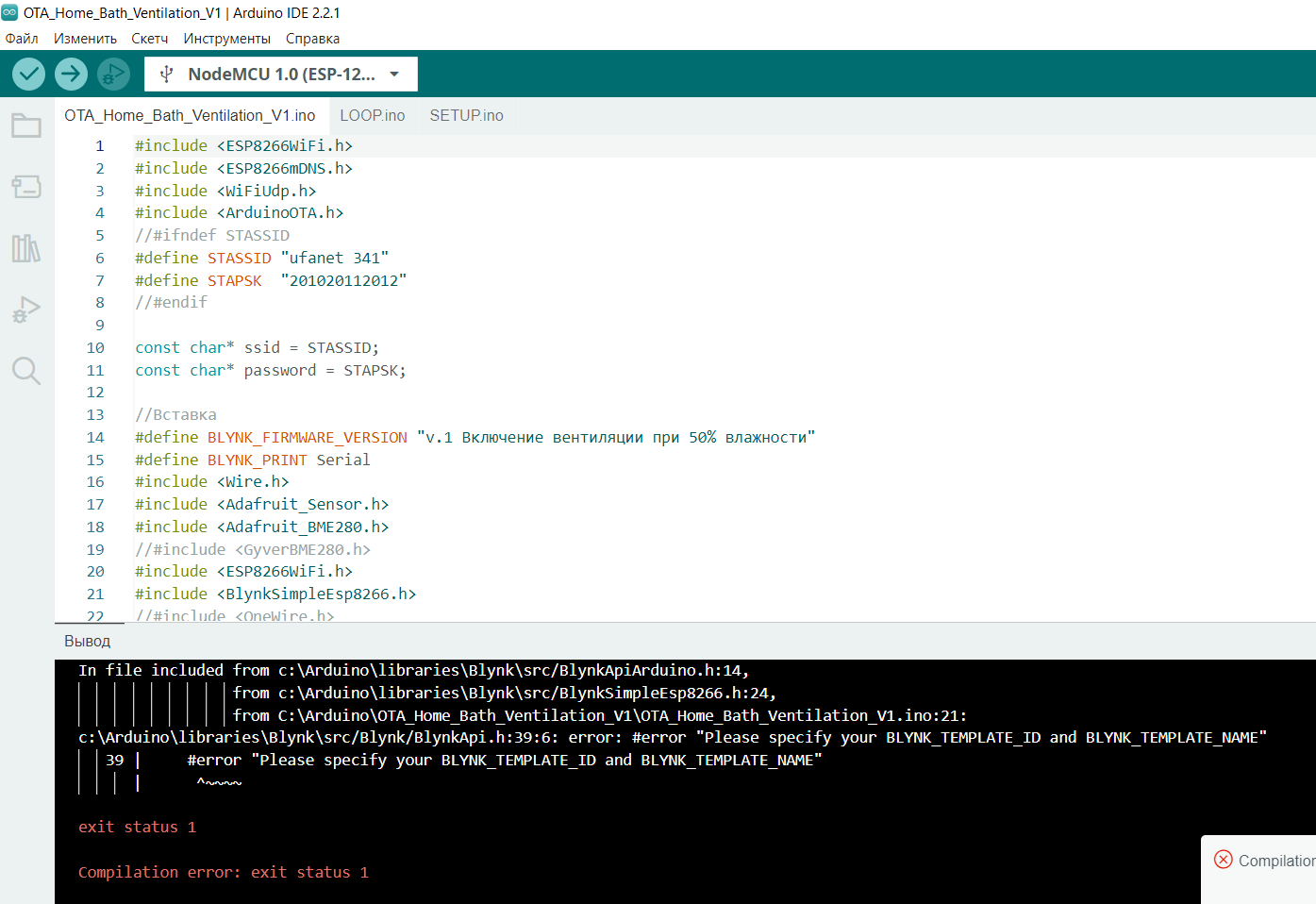Click the Verify sketch checkmark button
This screenshot has height=904, width=1316.
pos(28,74)
